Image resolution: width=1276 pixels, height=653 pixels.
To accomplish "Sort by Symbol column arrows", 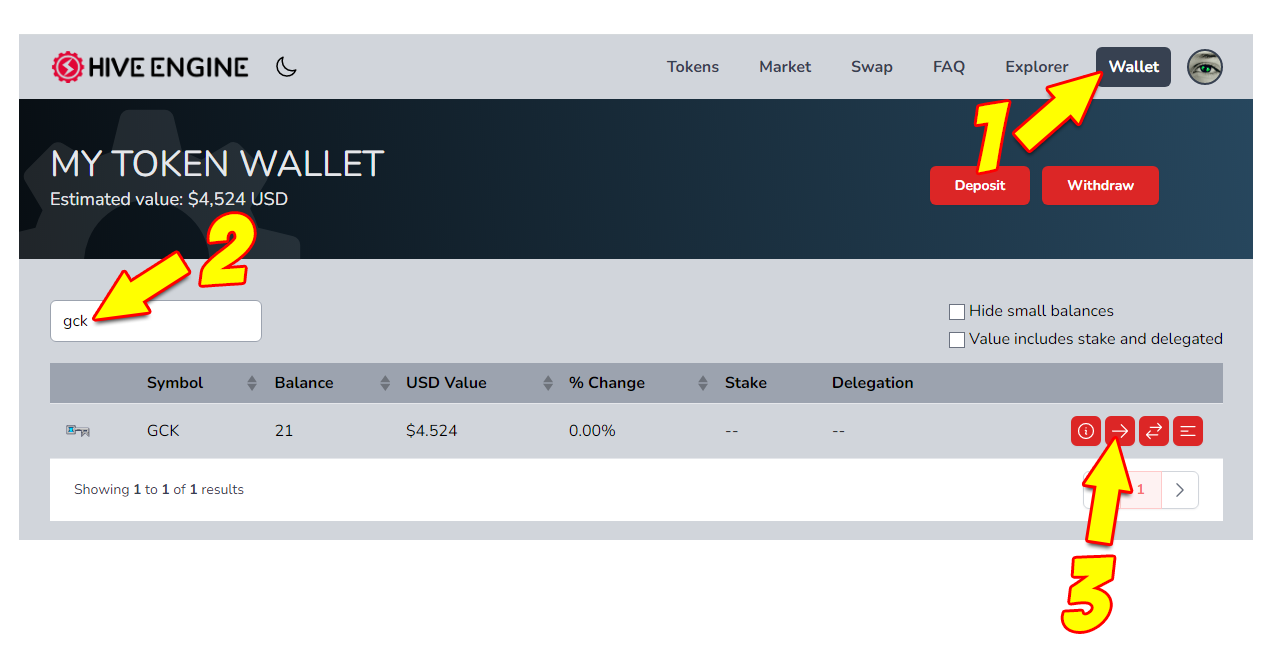I will [x=252, y=383].
